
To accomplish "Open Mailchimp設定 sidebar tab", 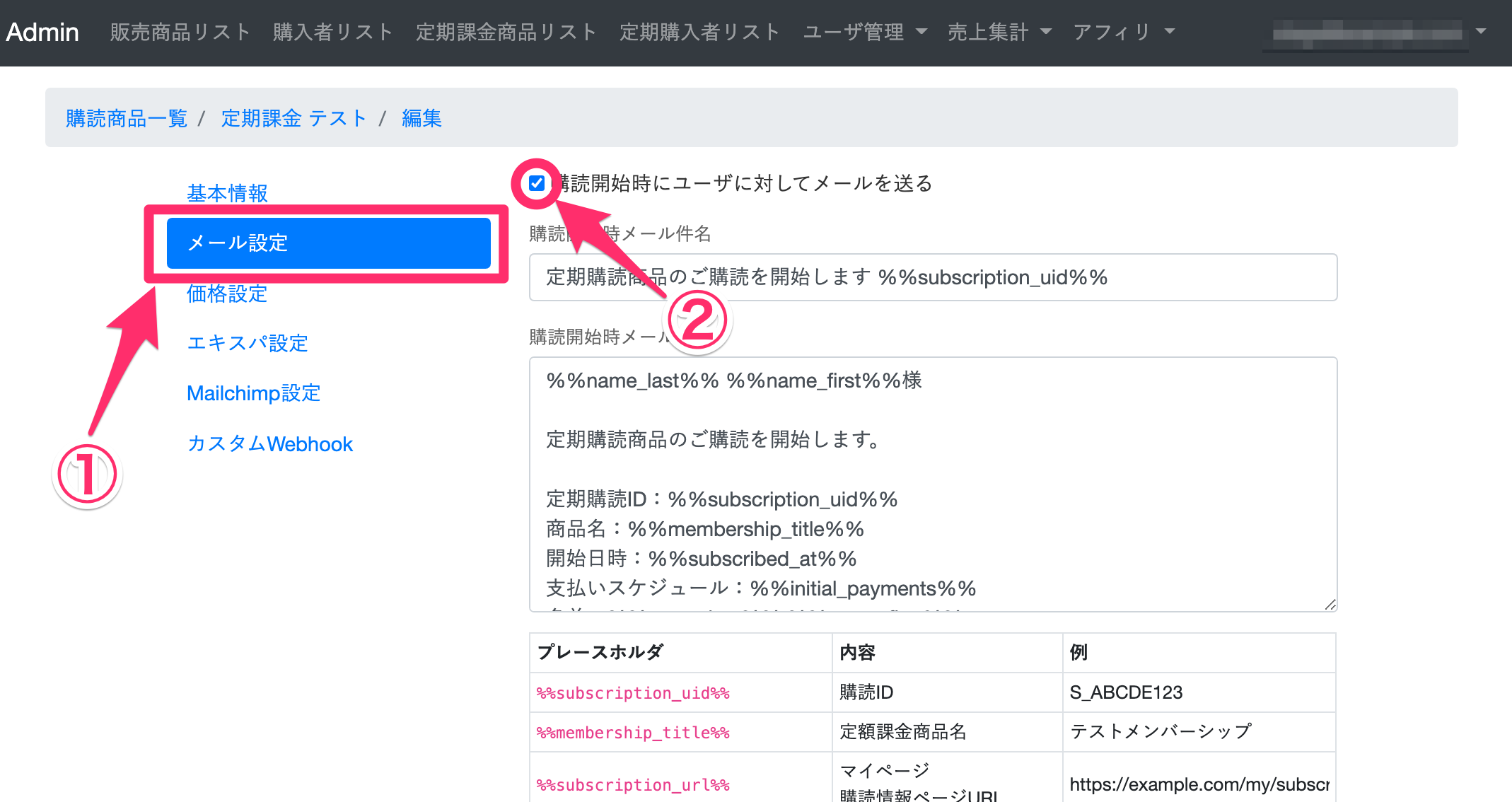I will pos(253,393).
